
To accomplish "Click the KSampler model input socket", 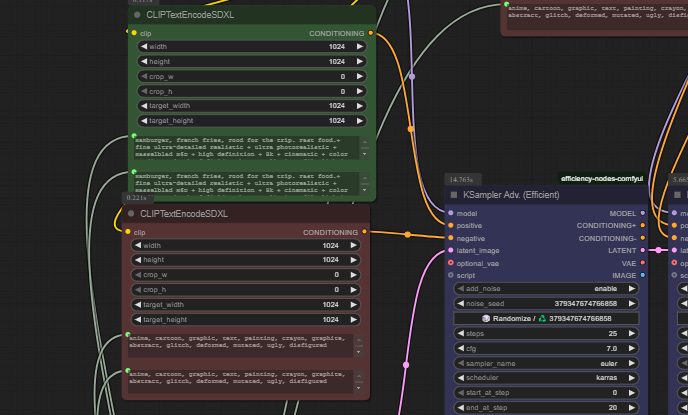I will 451,213.
